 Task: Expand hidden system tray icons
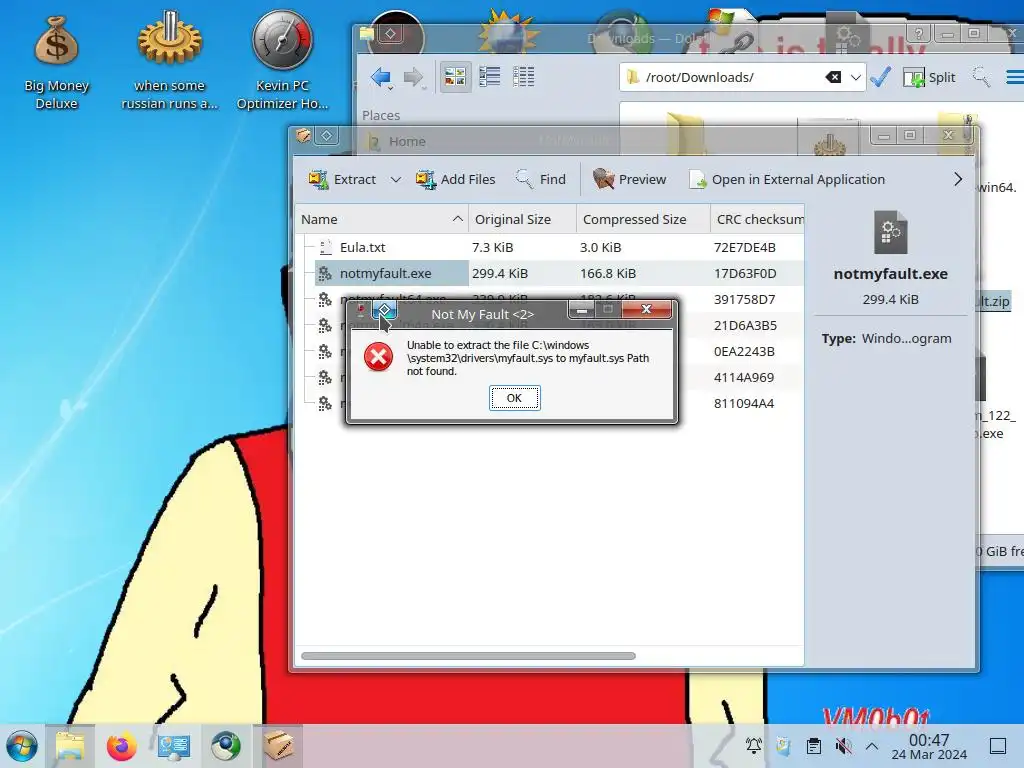(x=872, y=745)
